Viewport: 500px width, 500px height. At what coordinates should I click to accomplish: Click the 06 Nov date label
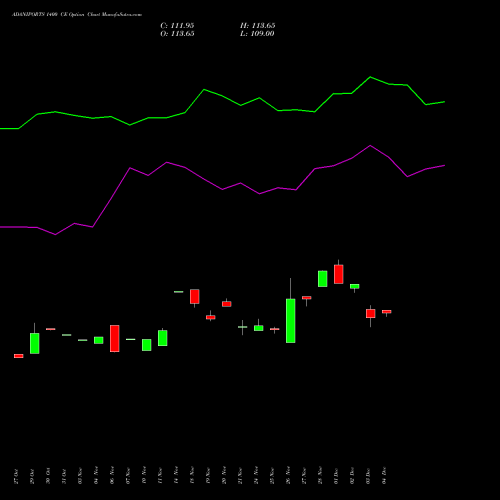tap(112, 476)
